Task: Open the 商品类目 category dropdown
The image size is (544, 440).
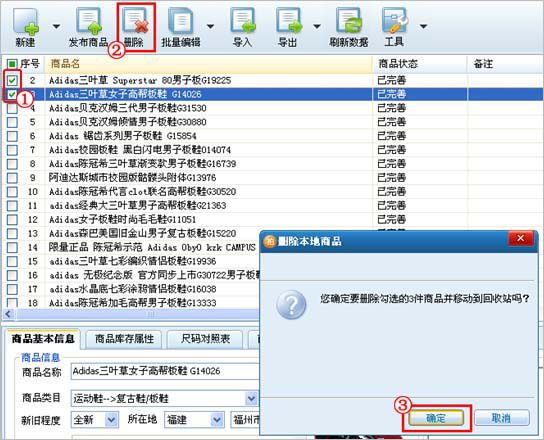Action: coord(251,398)
